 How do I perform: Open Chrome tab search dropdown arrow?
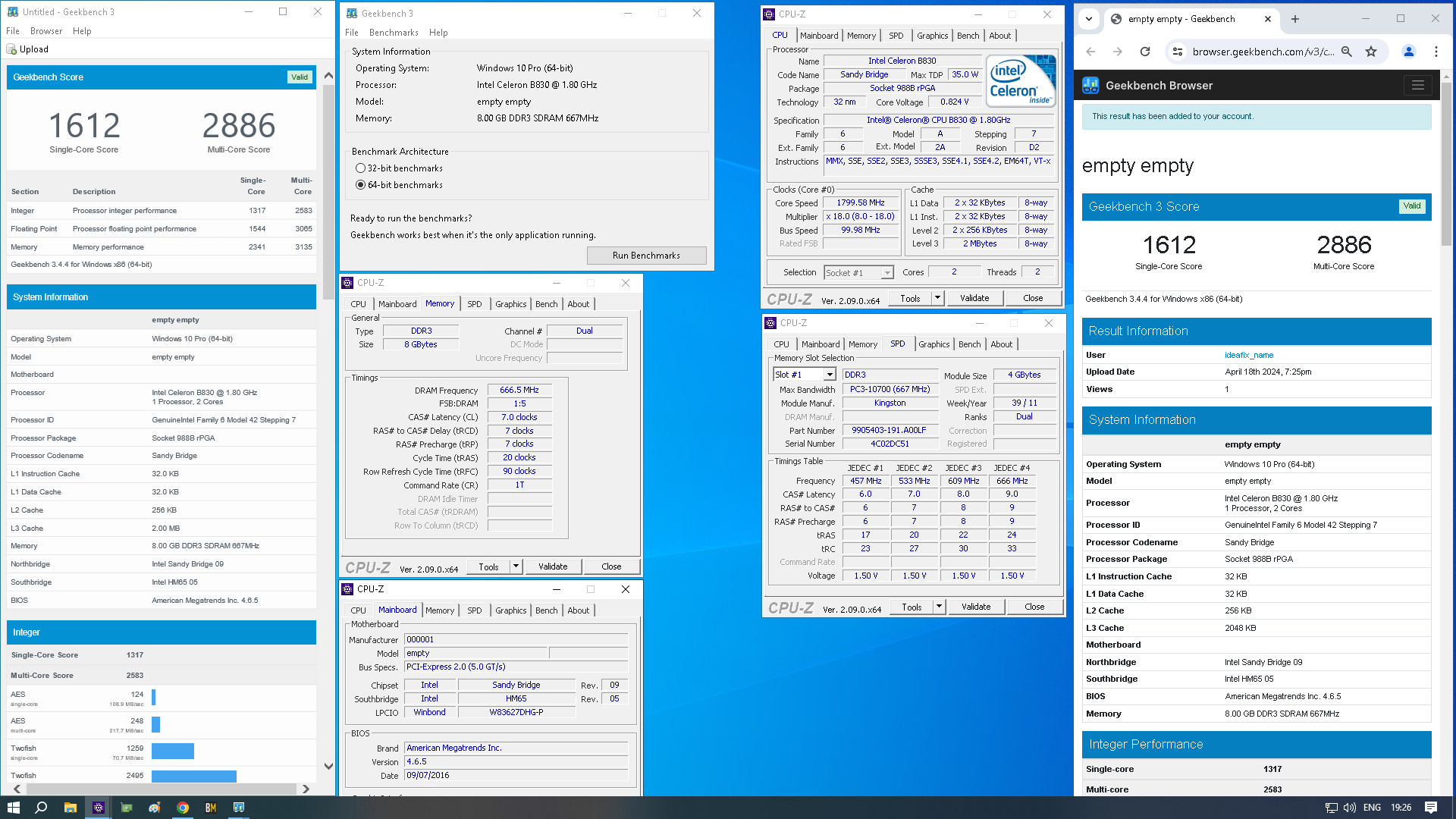tap(1089, 19)
